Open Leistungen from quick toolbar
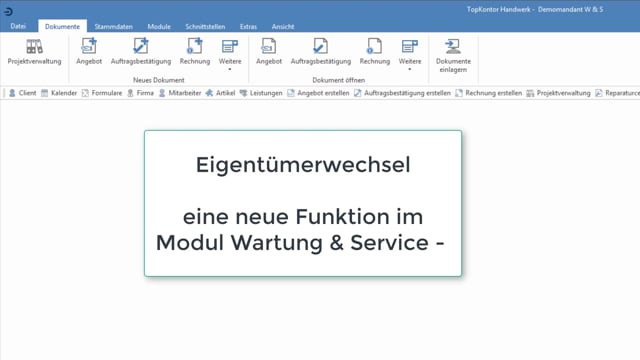The image size is (640, 360). click(x=261, y=93)
